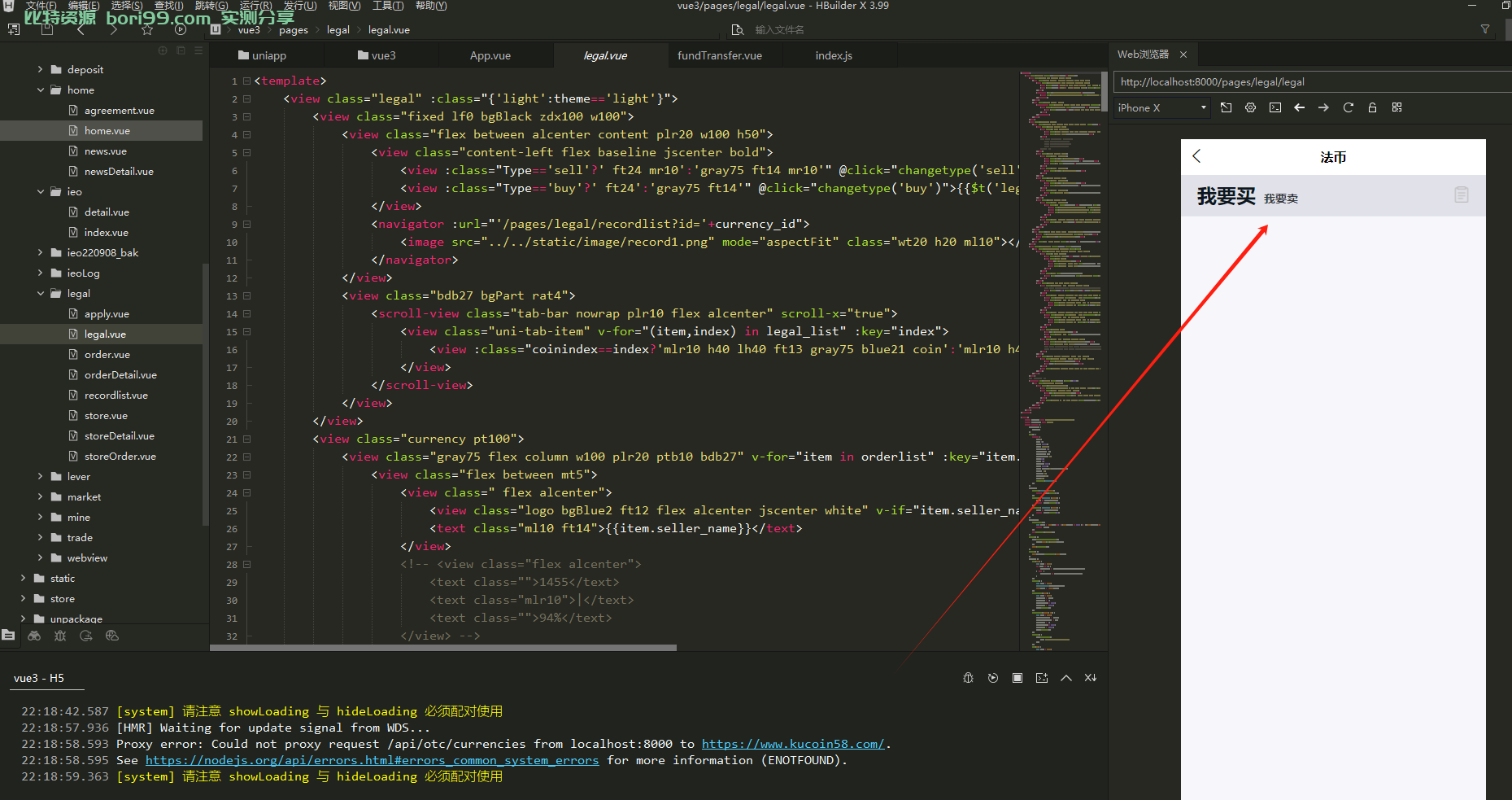
Task: Switch to the App.vue tab
Action: pos(490,55)
